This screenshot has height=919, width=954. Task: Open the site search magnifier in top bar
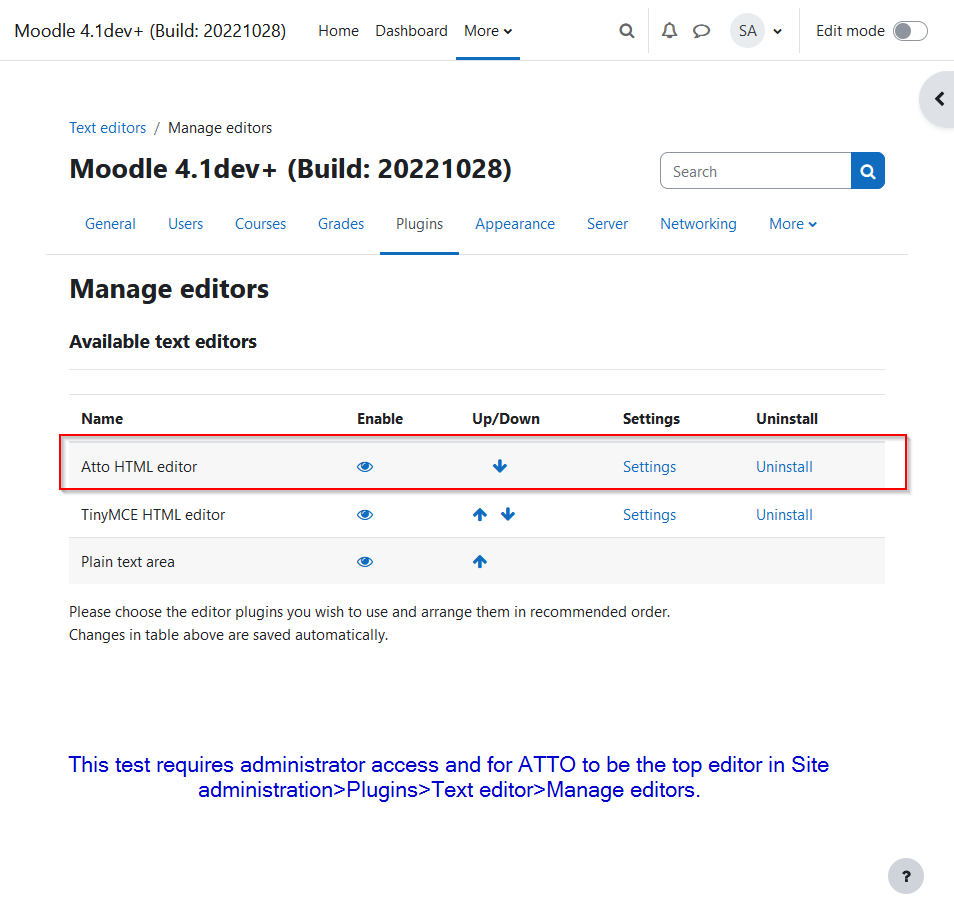pos(627,31)
